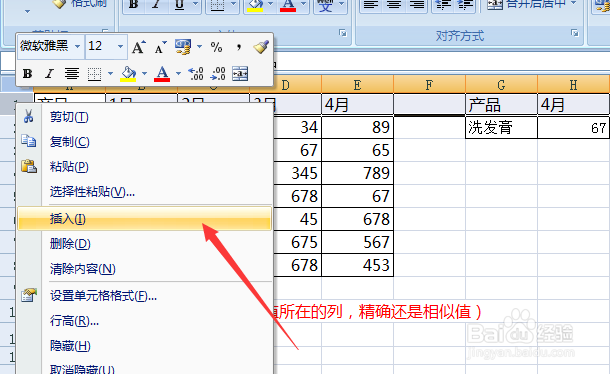Click cell with value 89
Viewport: 610px width, 374px height.
[358, 127]
